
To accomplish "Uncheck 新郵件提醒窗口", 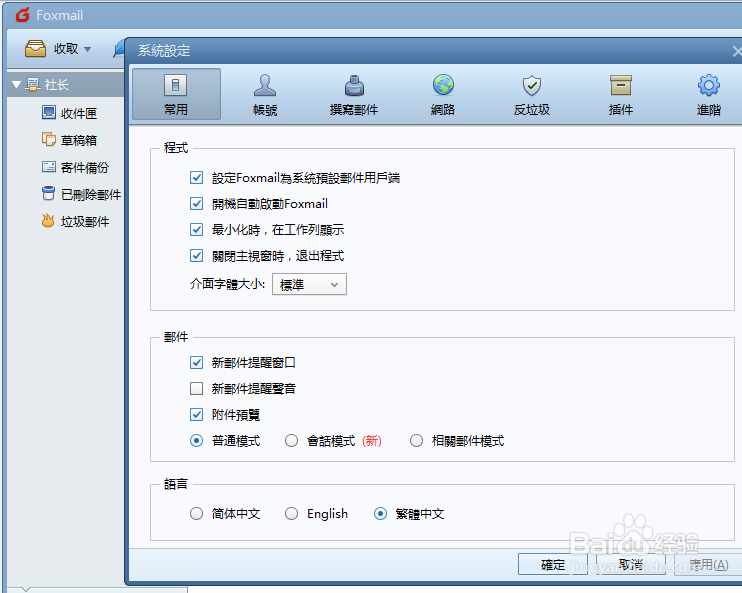I will (196, 363).
